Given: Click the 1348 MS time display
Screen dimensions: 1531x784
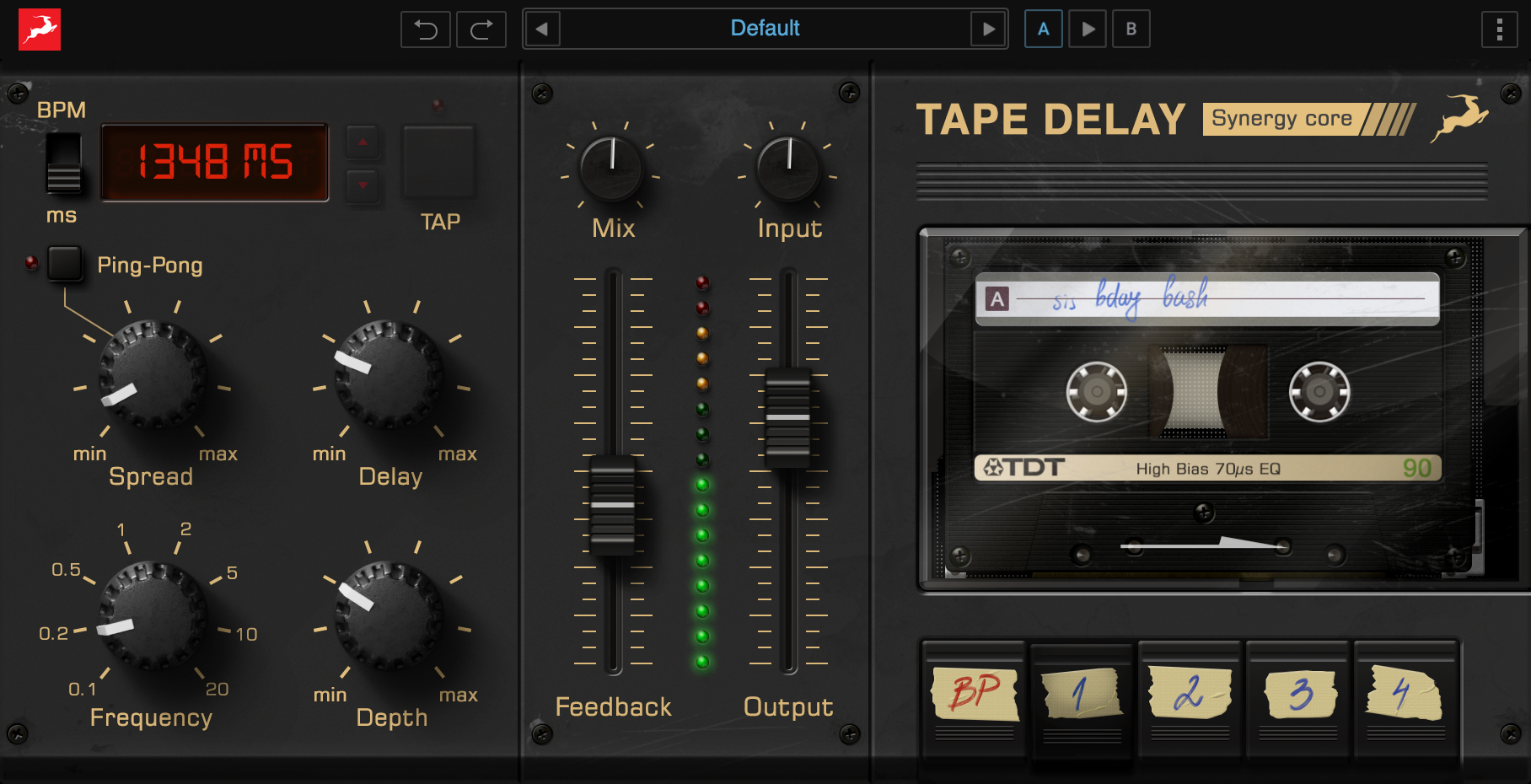Looking at the screenshot, I should tap(215, 162).
